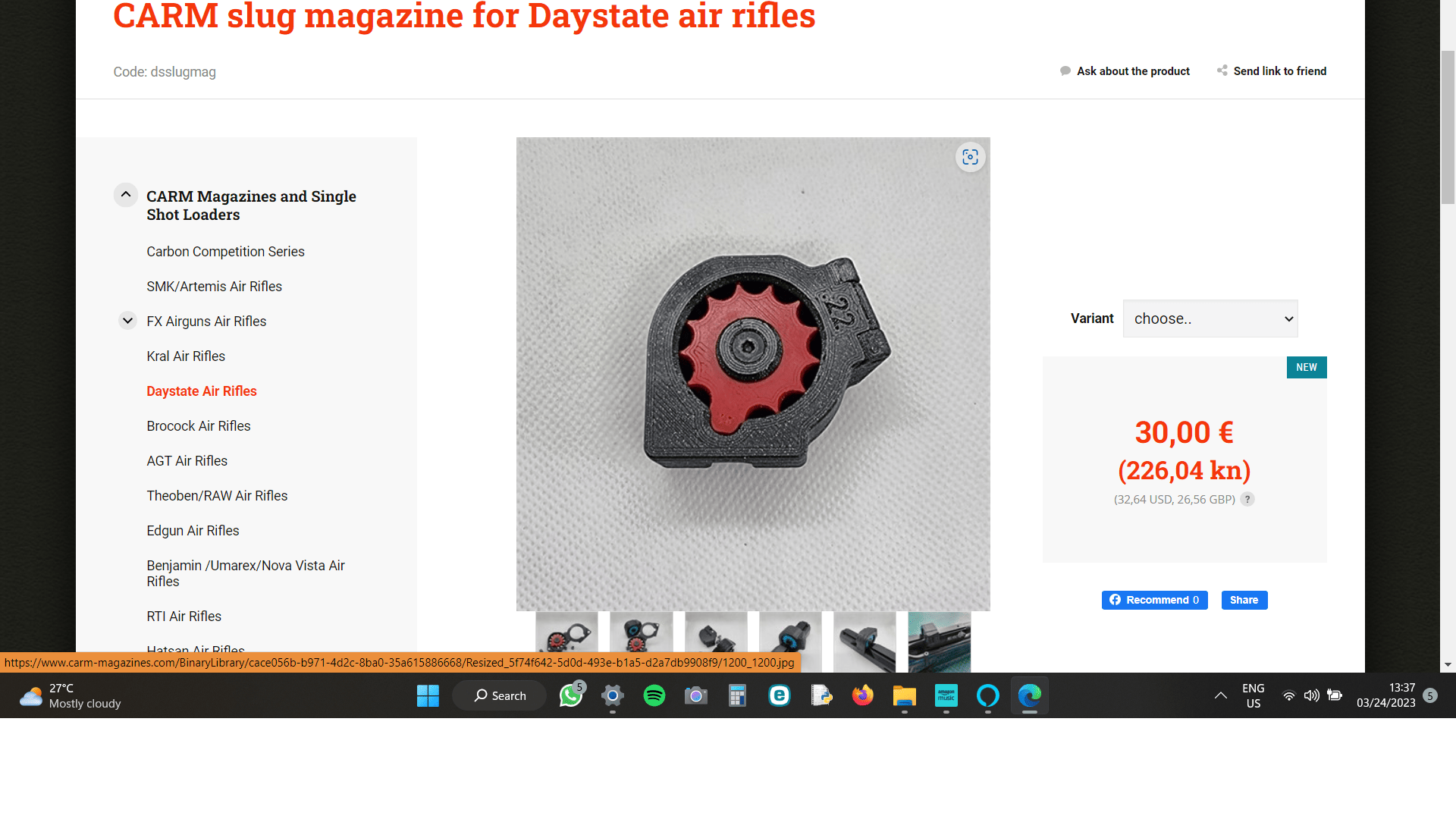The image size is (1456, 819).
Task: Click the main product magazine image
Action: click(753, 374)
